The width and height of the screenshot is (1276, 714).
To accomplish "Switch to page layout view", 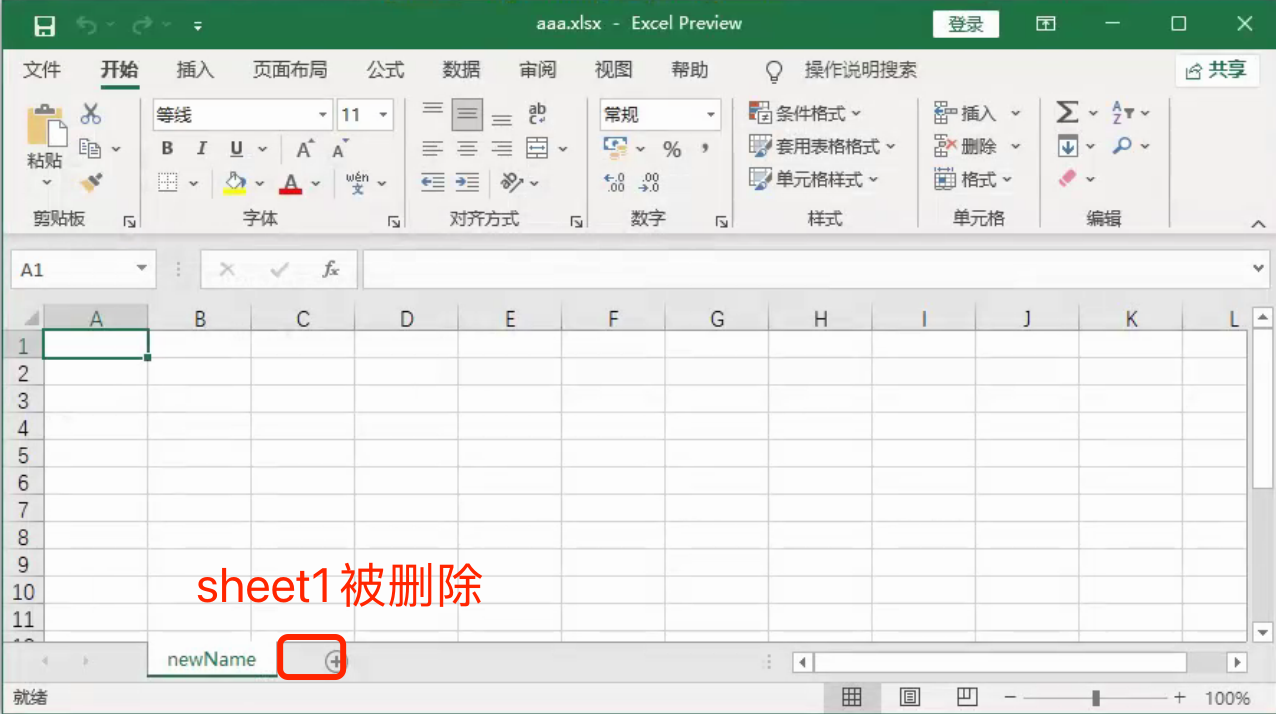I will click(x=910, y=697).
